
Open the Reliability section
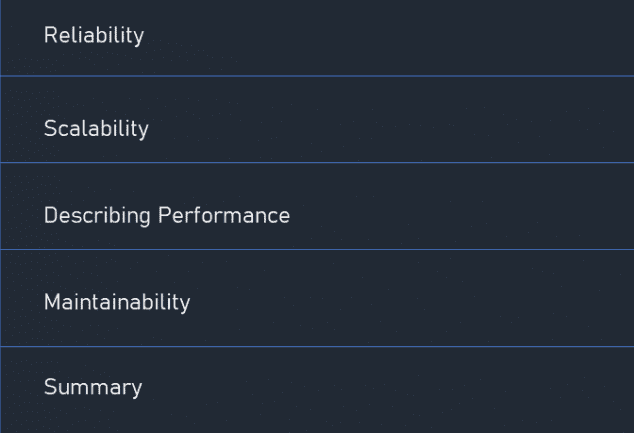click(x=317, y=37)
